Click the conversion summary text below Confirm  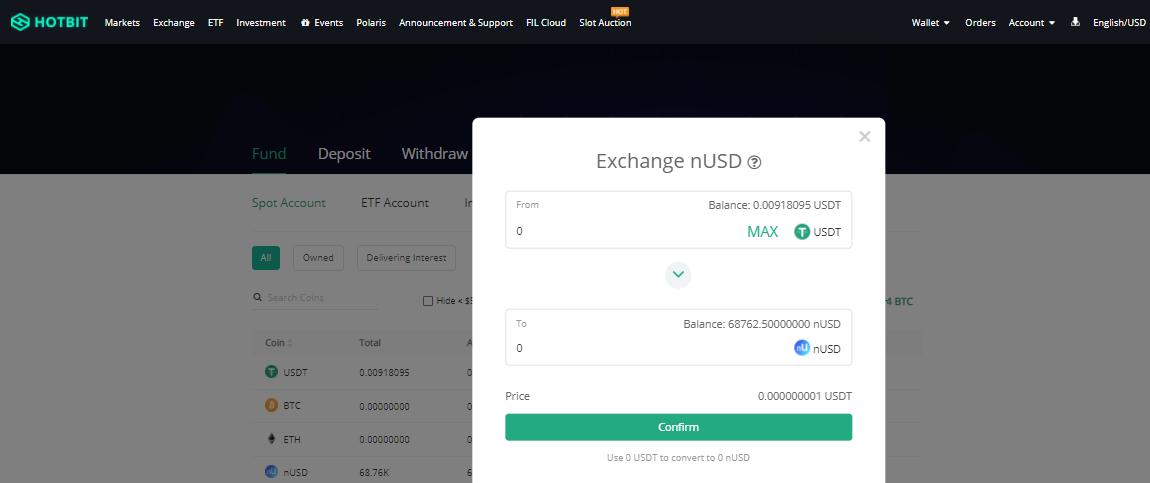(678, 458)
